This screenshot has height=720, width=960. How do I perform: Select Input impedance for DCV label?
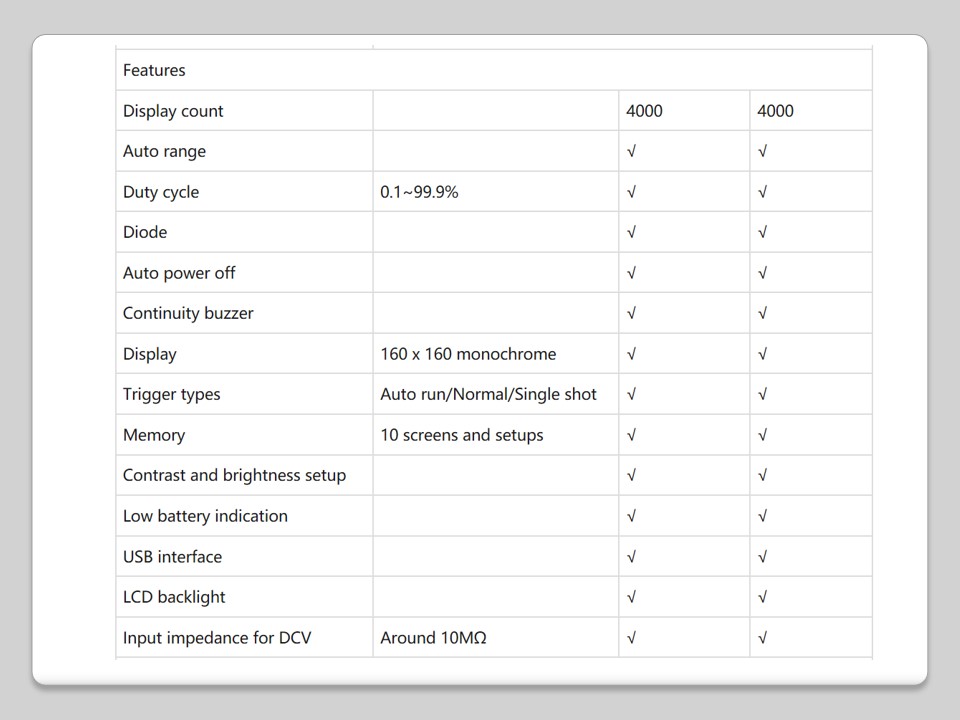point(217,637)
